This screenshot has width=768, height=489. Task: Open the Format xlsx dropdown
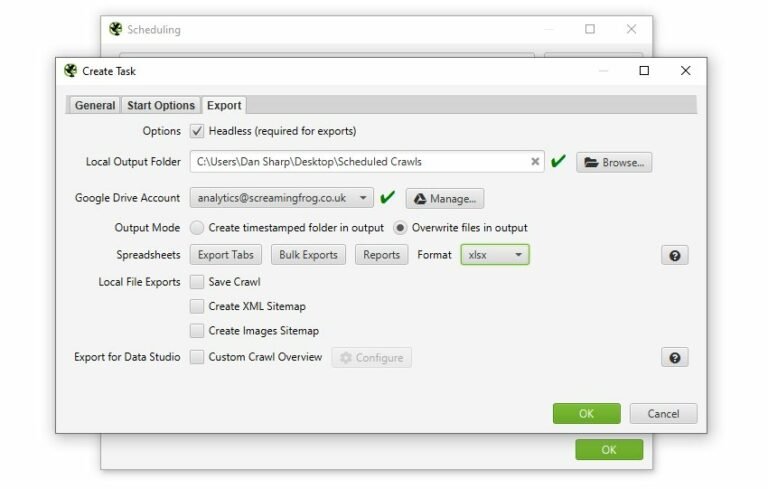494,255
